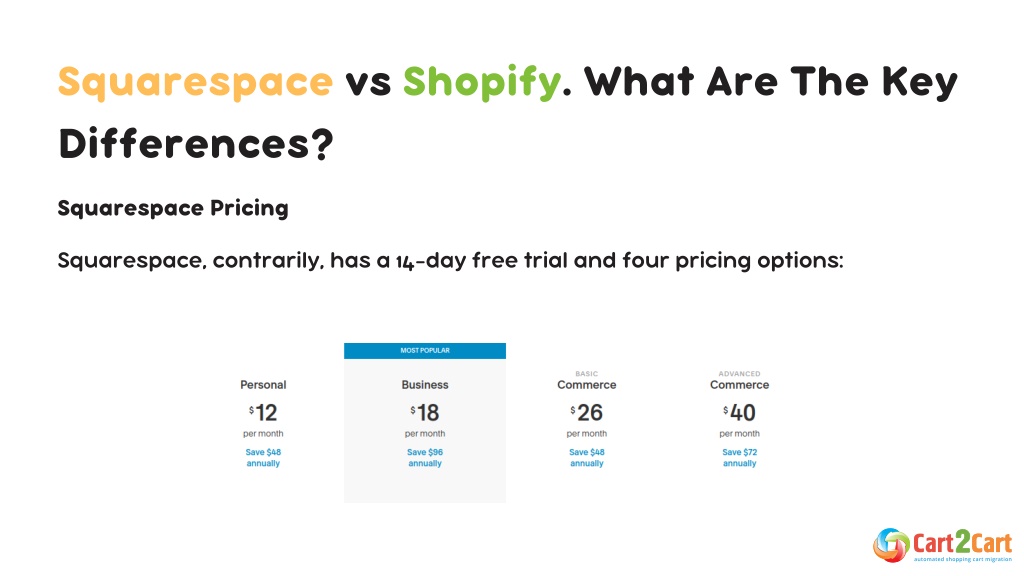
Task: Click the green Shopify word in title
Action: pos(482,83)
